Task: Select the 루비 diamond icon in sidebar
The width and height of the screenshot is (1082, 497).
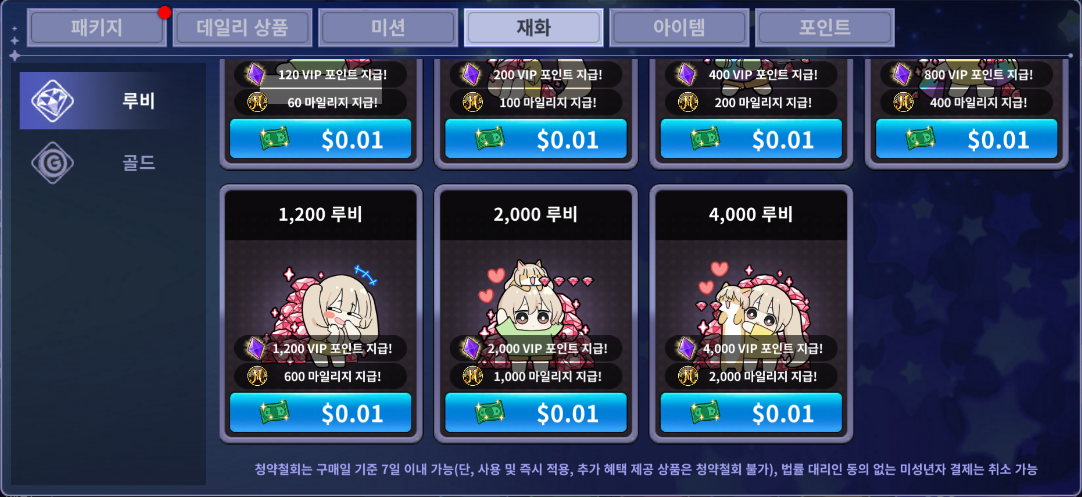Action: pos(52,101)
